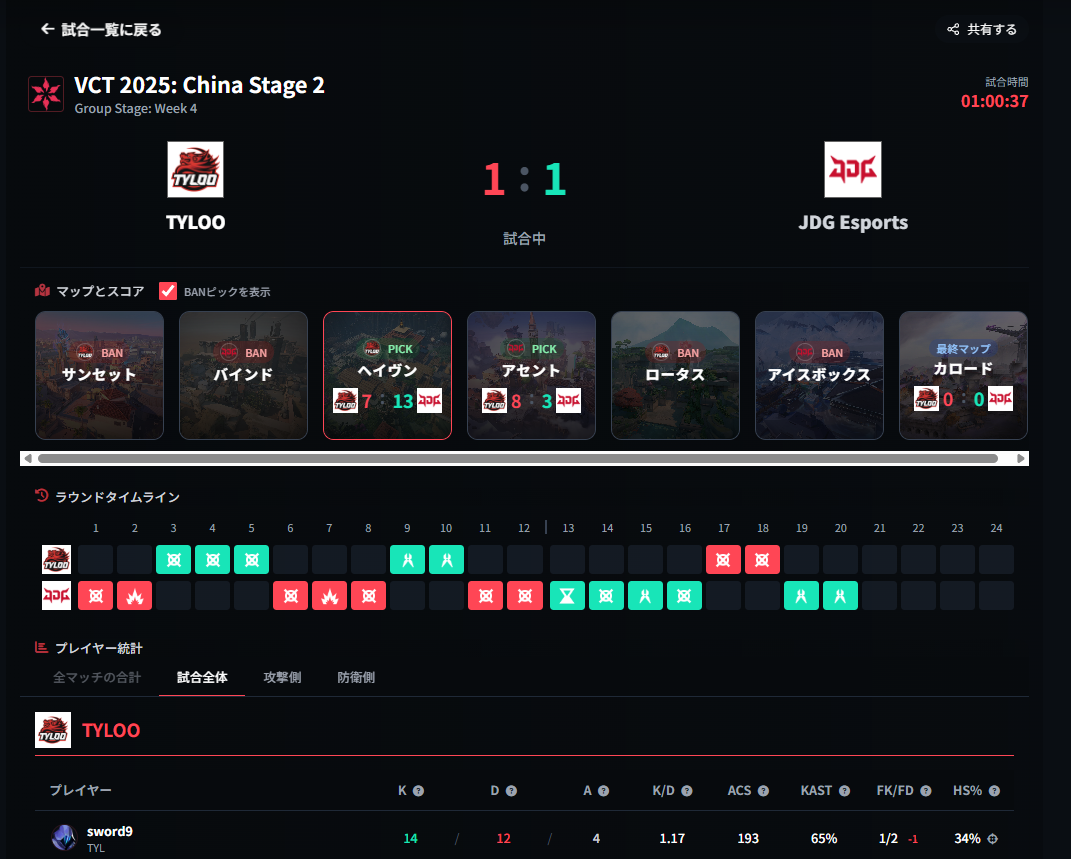
Task: Select JDG's round 14 win icon
Action: click(x=606, y=596)
